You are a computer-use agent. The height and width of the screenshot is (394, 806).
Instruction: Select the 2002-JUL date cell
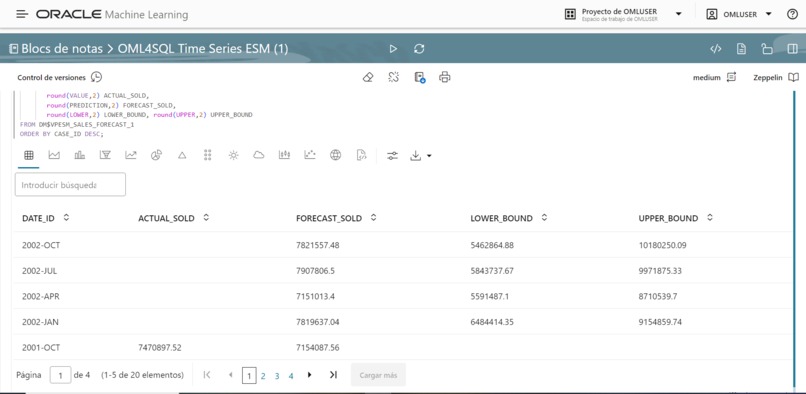coord(40,271)
